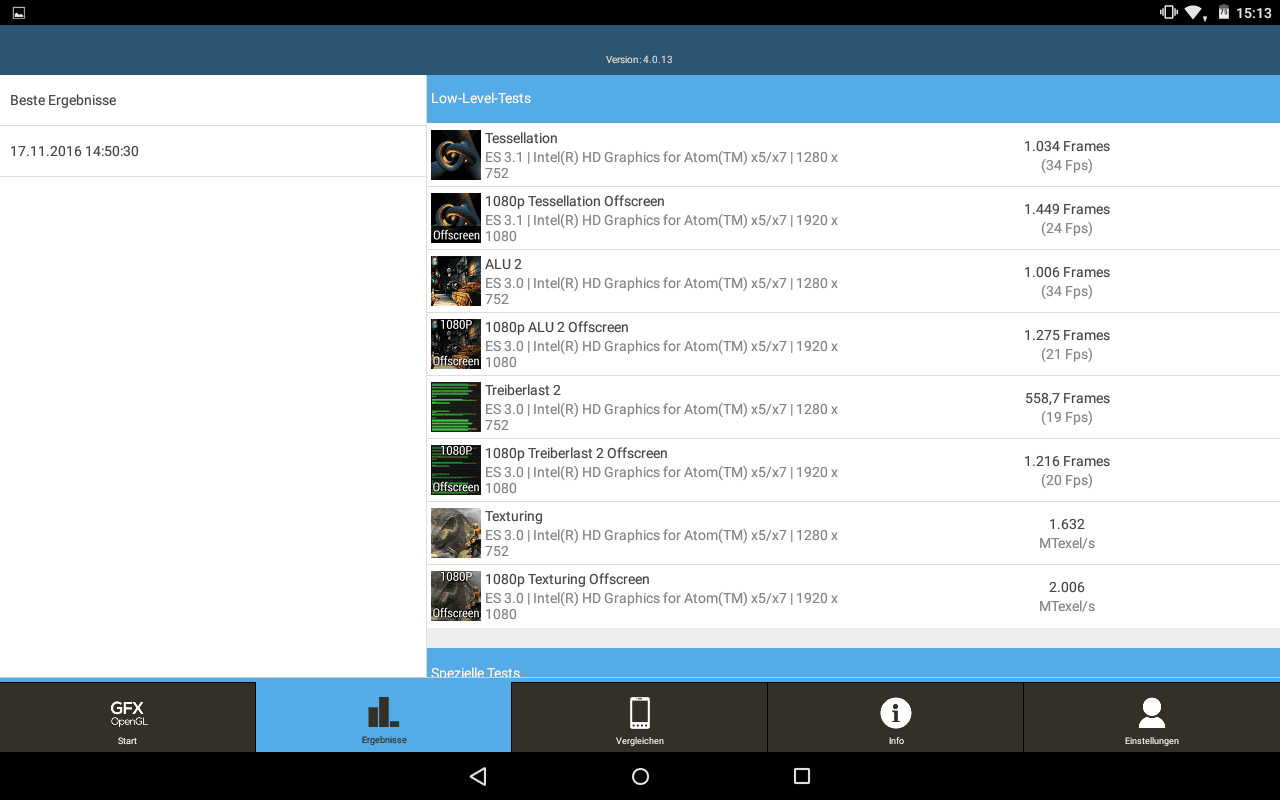Image resolution: width=1280 pixels, height=800 pixels.
Task: Tap the 1080p ALU 2 Offscreen thumbnail
Action: tap(456, 344)
